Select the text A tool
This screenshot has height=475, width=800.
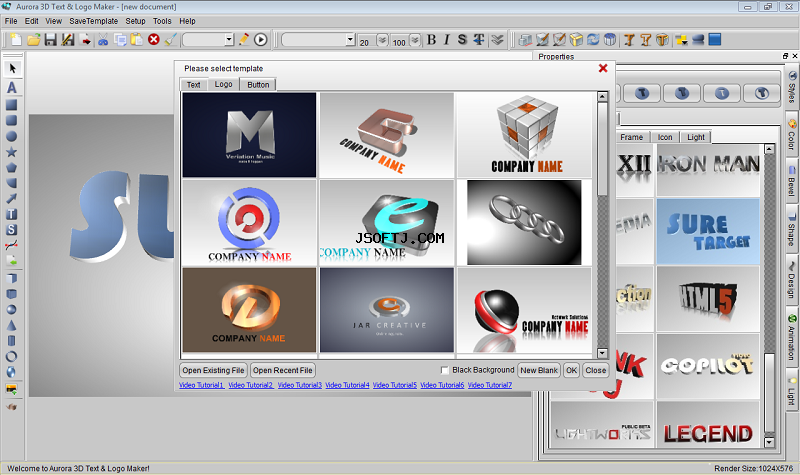coord(12,88)
